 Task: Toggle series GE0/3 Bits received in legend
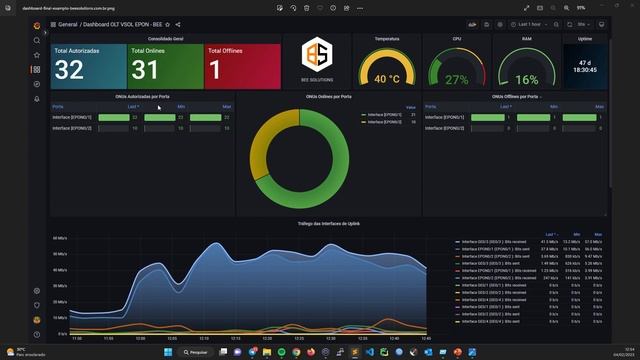click(494, 242)
